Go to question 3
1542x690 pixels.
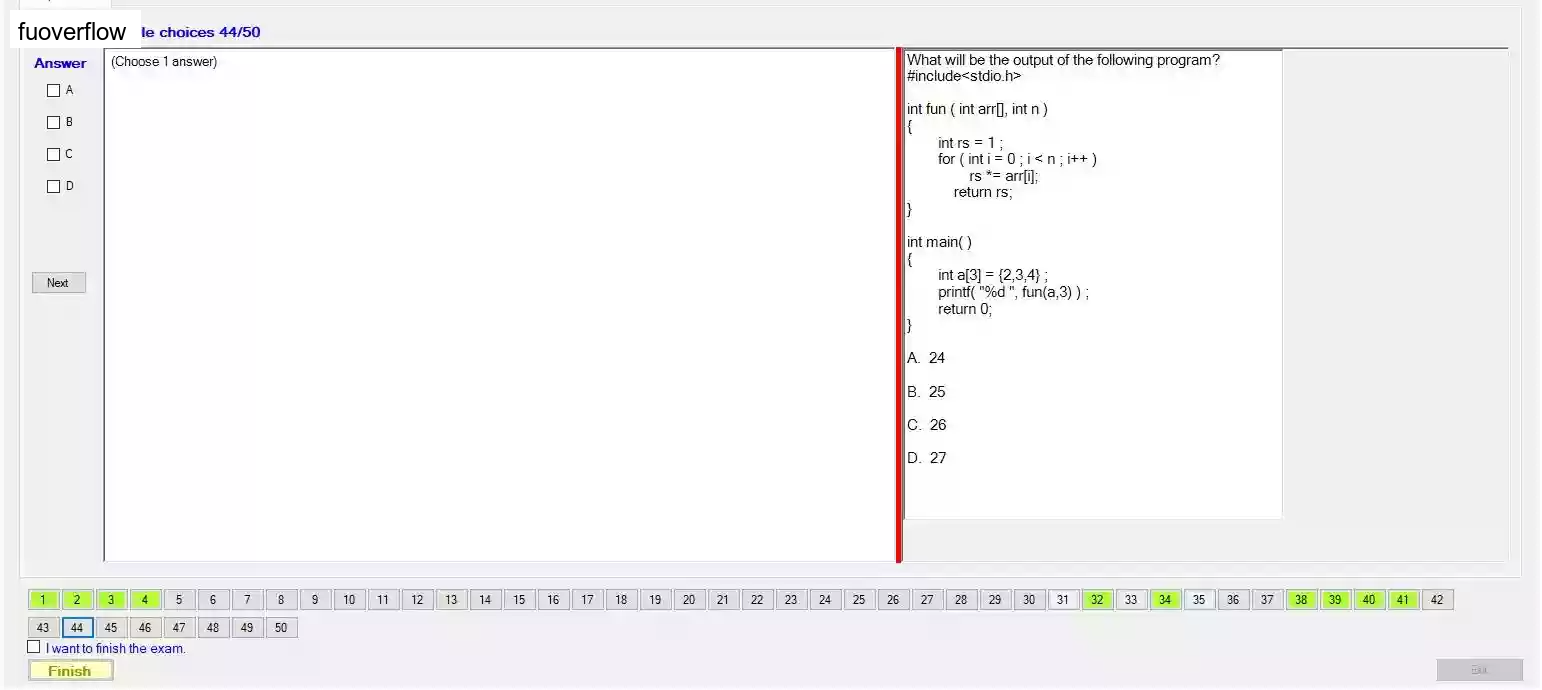[111, 600]
